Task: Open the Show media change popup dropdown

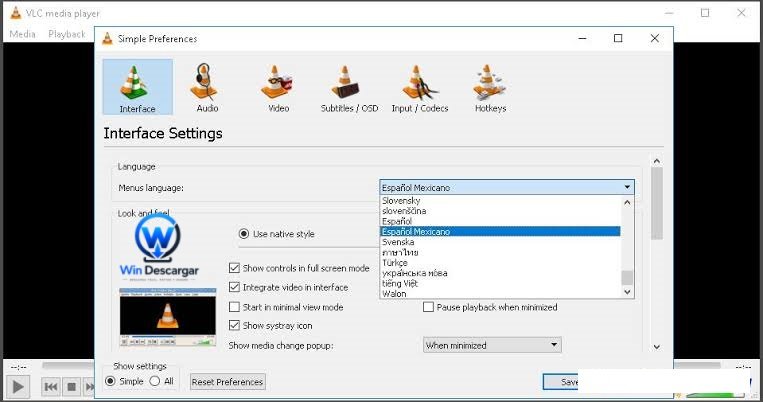Action: (x=492, y=345)
